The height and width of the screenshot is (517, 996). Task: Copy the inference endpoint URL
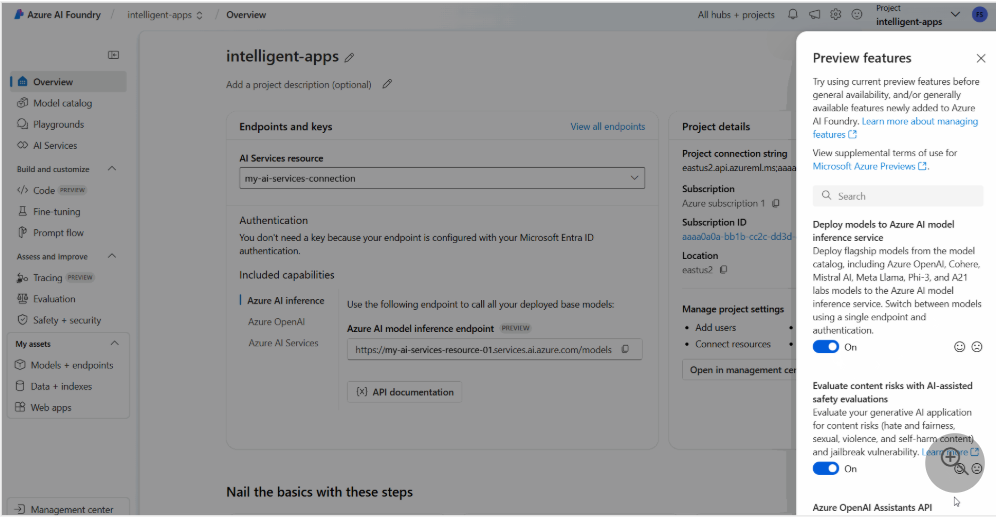pos(625,349)
